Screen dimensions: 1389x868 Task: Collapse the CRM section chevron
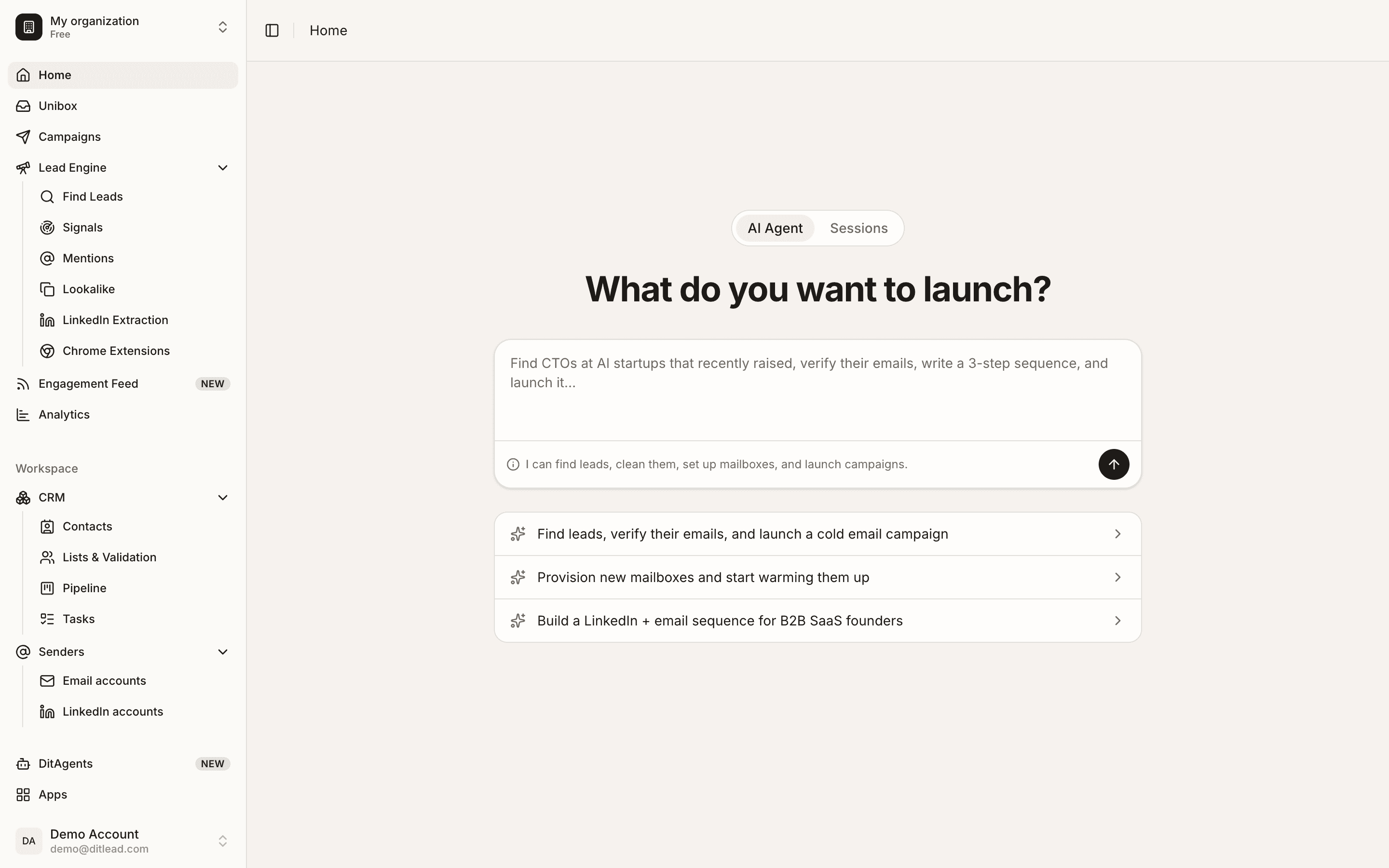223,498
